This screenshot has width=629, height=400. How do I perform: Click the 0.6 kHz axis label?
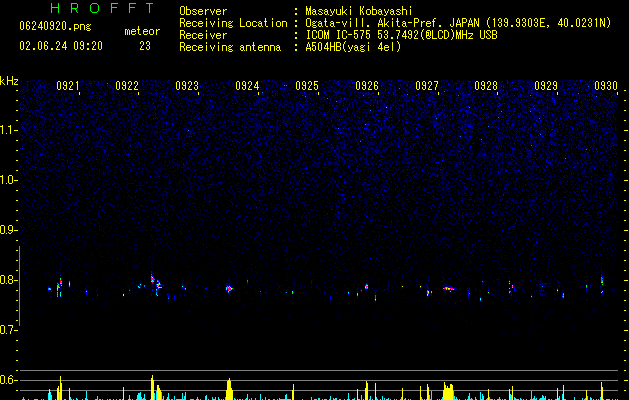pyautogui.click(x=8, y=380)
